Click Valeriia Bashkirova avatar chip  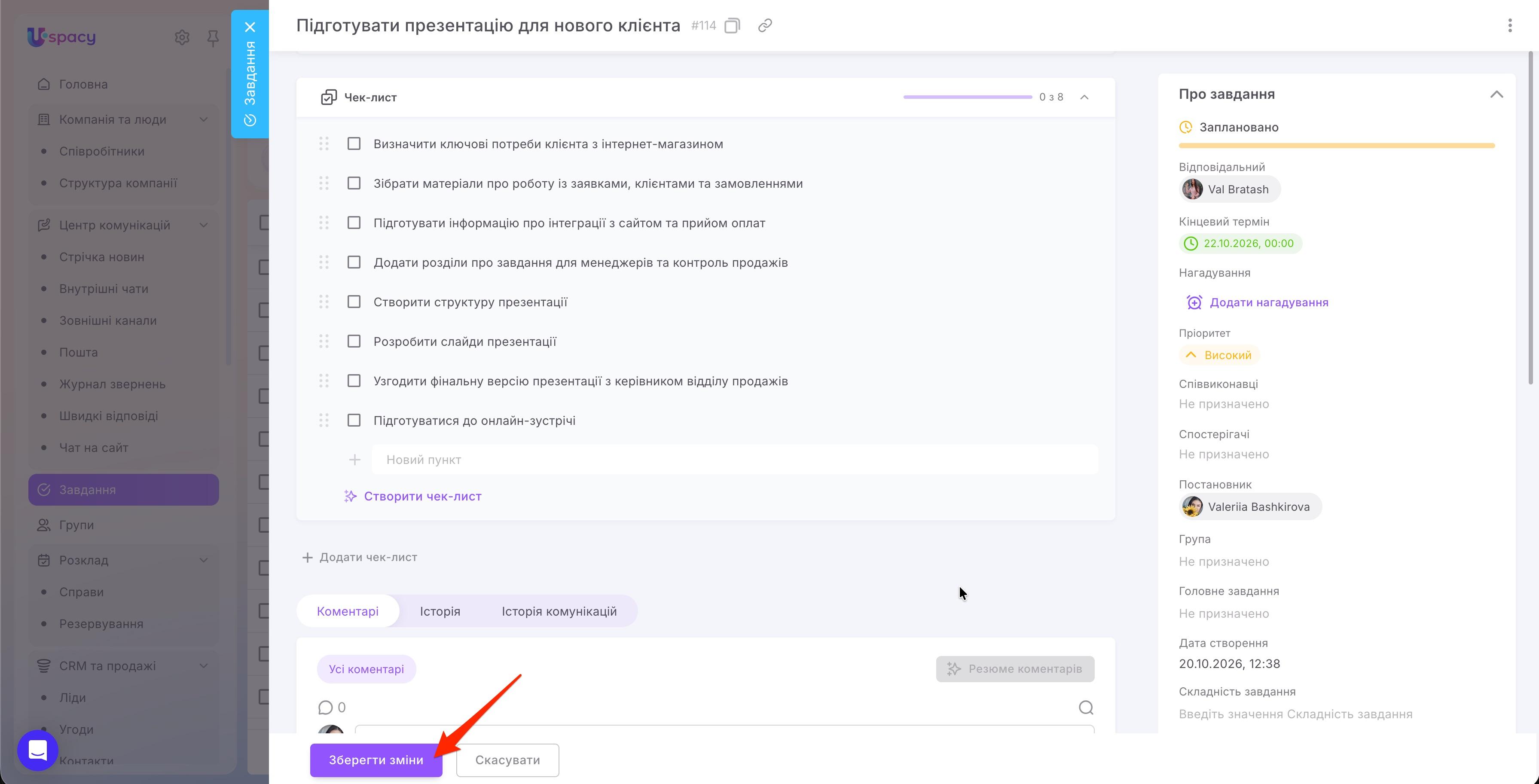tap(1250, 507)
